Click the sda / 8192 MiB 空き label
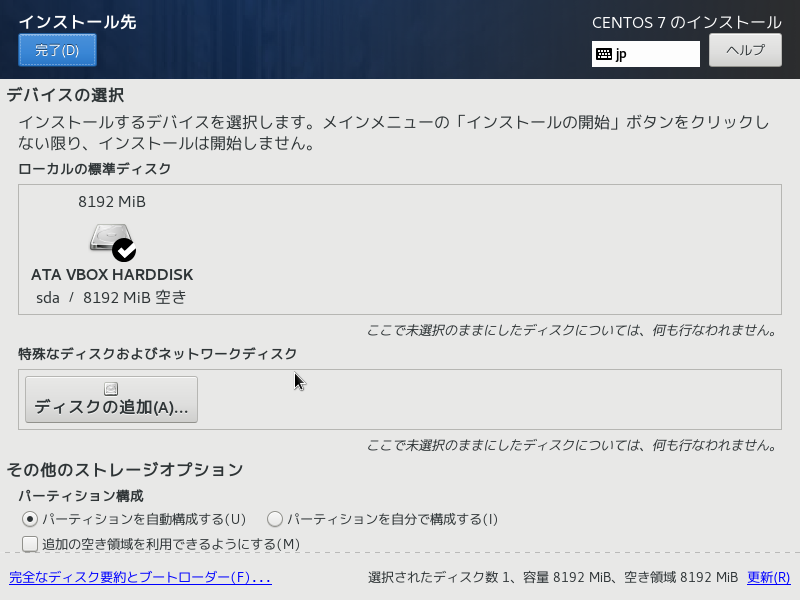This screenshot has width=800, height=600. click(x=112, y=297)
